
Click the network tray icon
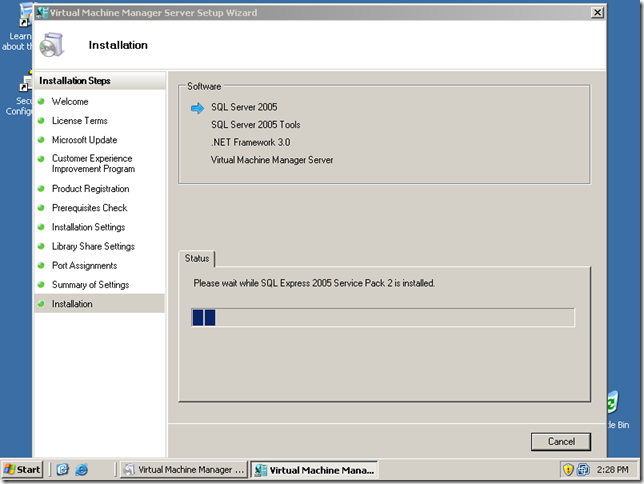click(x=583, y=469)
